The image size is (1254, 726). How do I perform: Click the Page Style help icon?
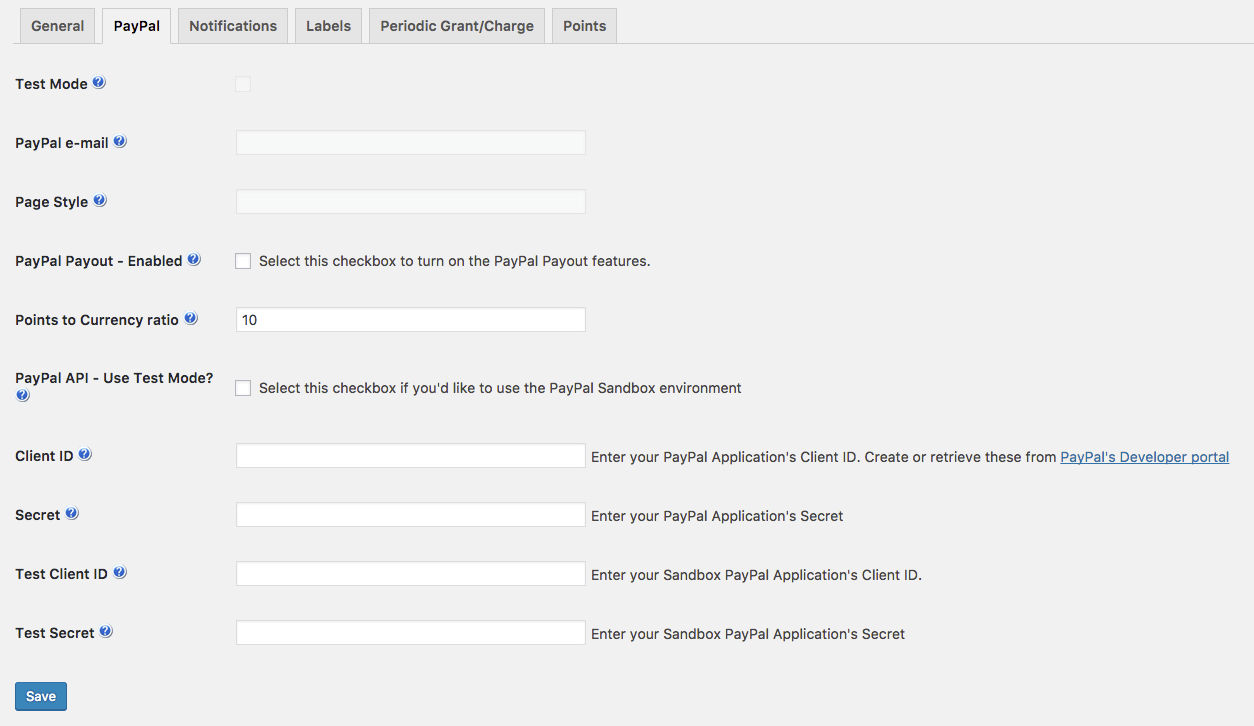(x=100, y=201)
